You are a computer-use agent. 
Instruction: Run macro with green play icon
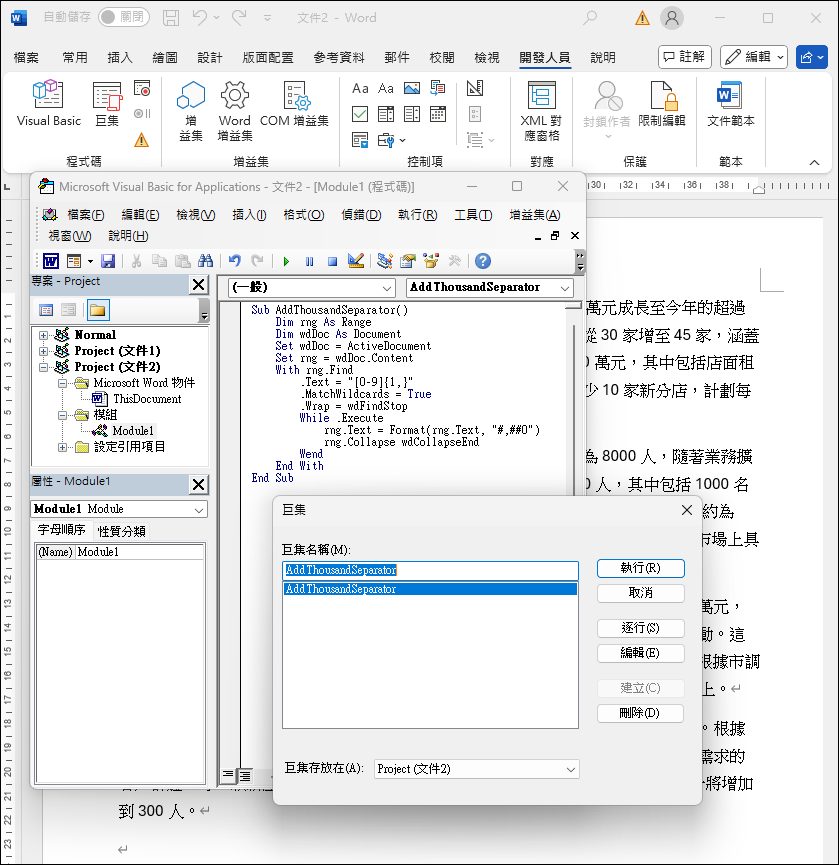click(x=286, y=261)
